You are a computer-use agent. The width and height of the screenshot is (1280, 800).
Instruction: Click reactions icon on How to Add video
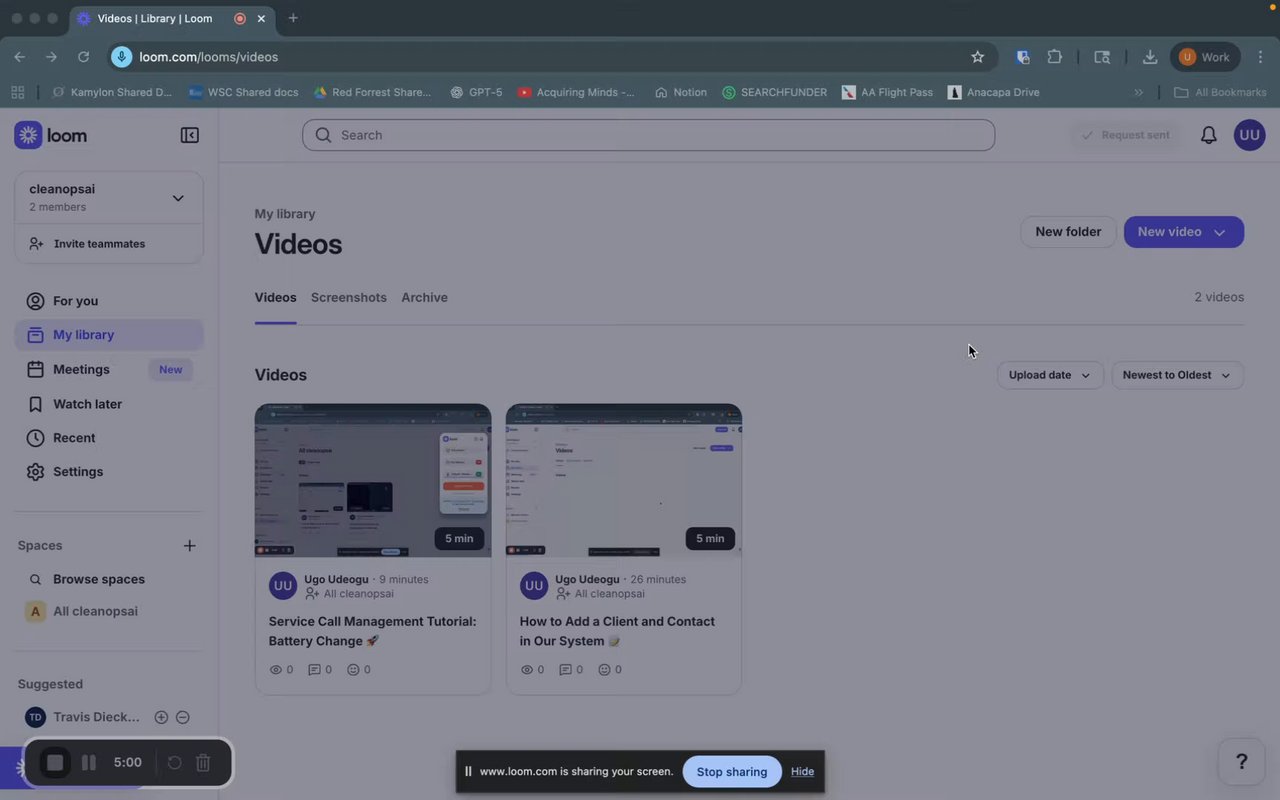[x=604, y=670]
